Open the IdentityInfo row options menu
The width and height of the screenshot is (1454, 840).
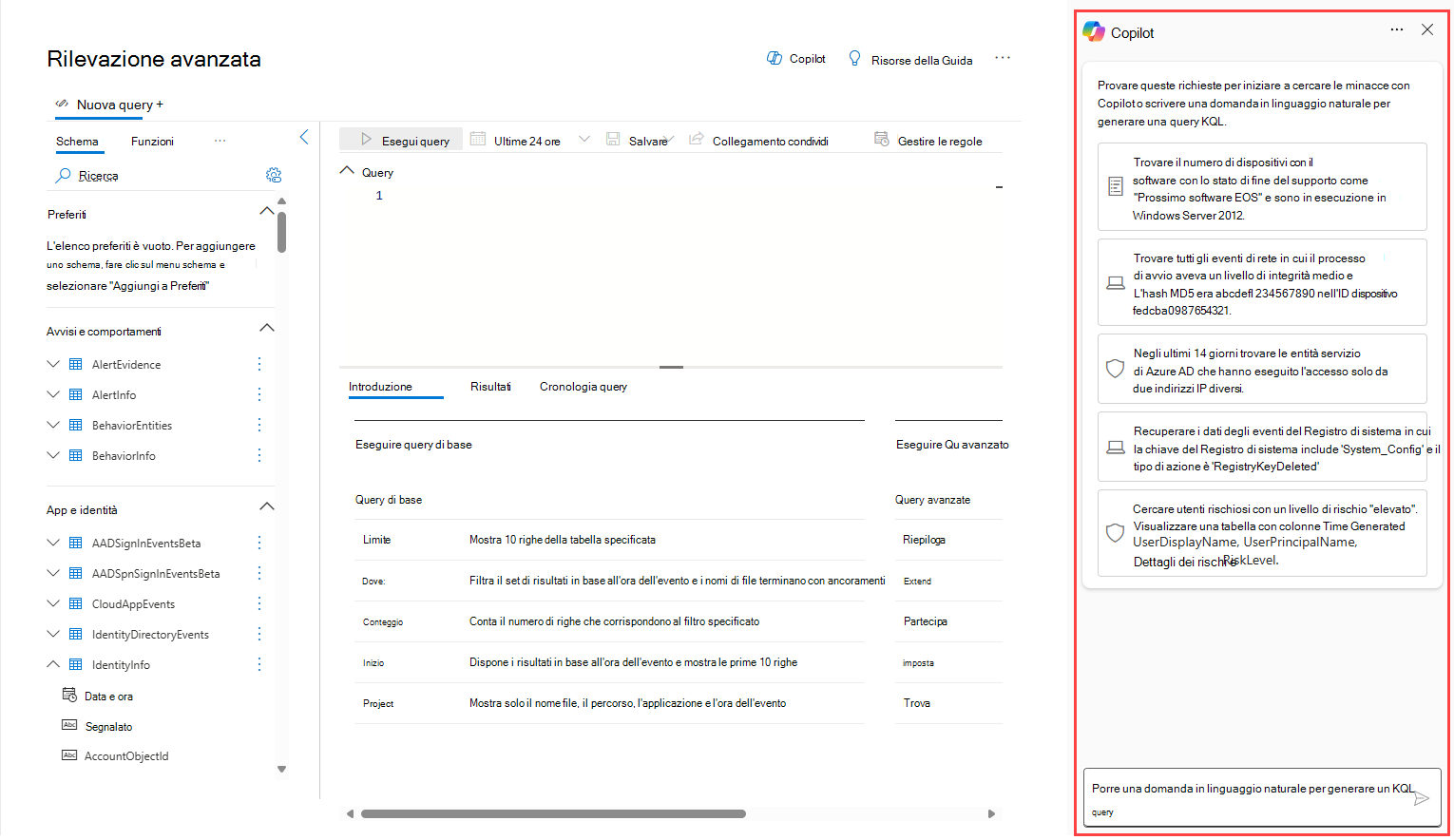[258, 664]
